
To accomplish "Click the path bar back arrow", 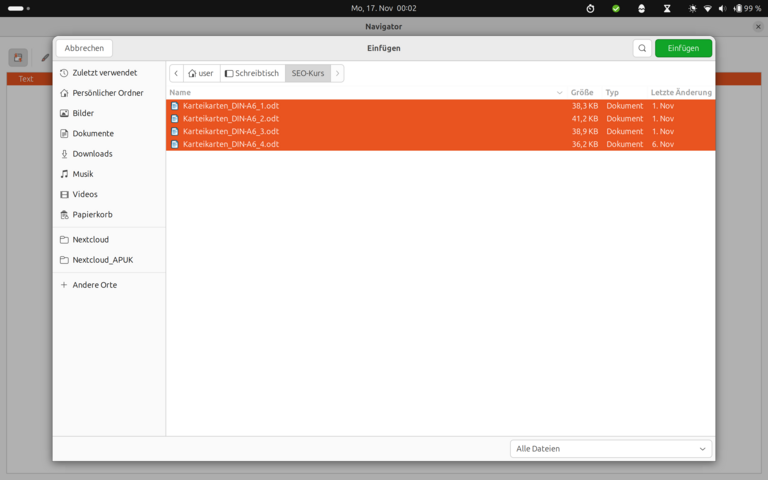I will (176, 73).
